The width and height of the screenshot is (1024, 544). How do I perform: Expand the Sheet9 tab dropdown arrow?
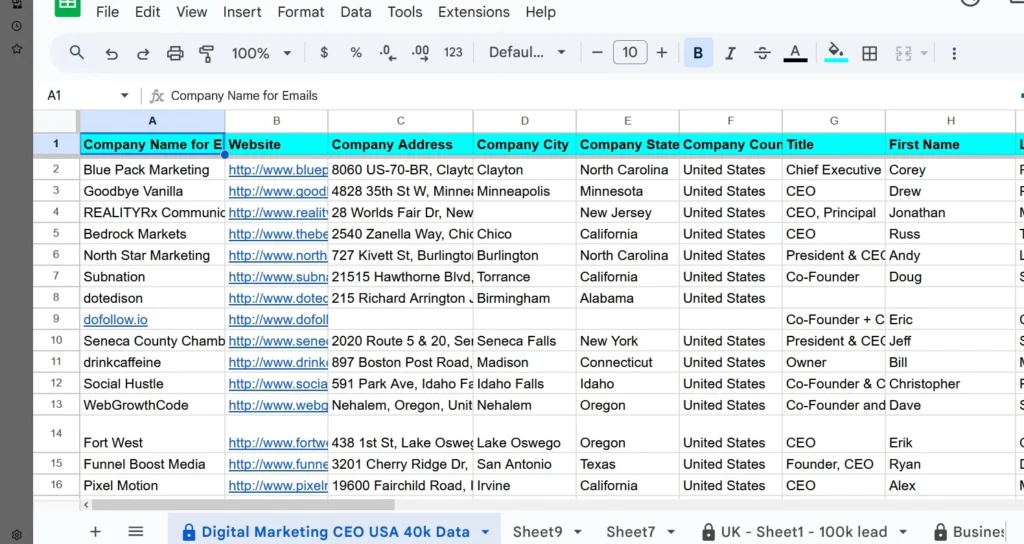click(x=578, y=532)
